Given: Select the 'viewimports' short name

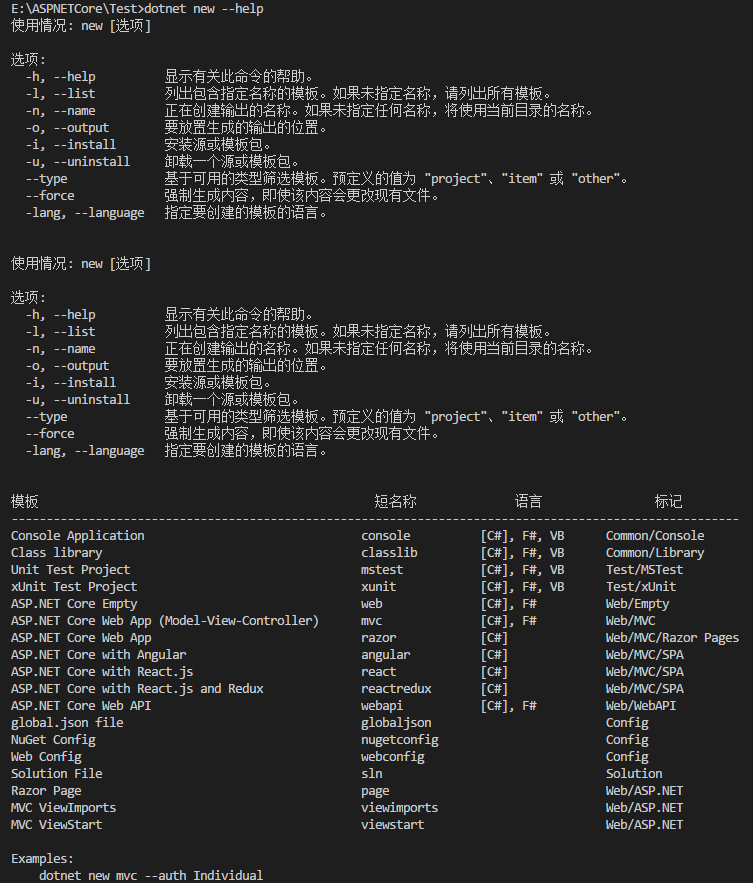Looking at the screenshot, I should point(400,808).
